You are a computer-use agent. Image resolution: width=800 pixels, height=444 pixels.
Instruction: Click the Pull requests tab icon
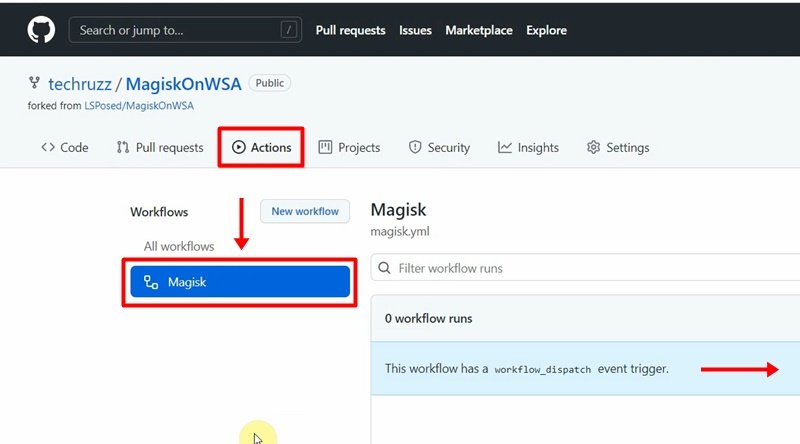point(122,147)
